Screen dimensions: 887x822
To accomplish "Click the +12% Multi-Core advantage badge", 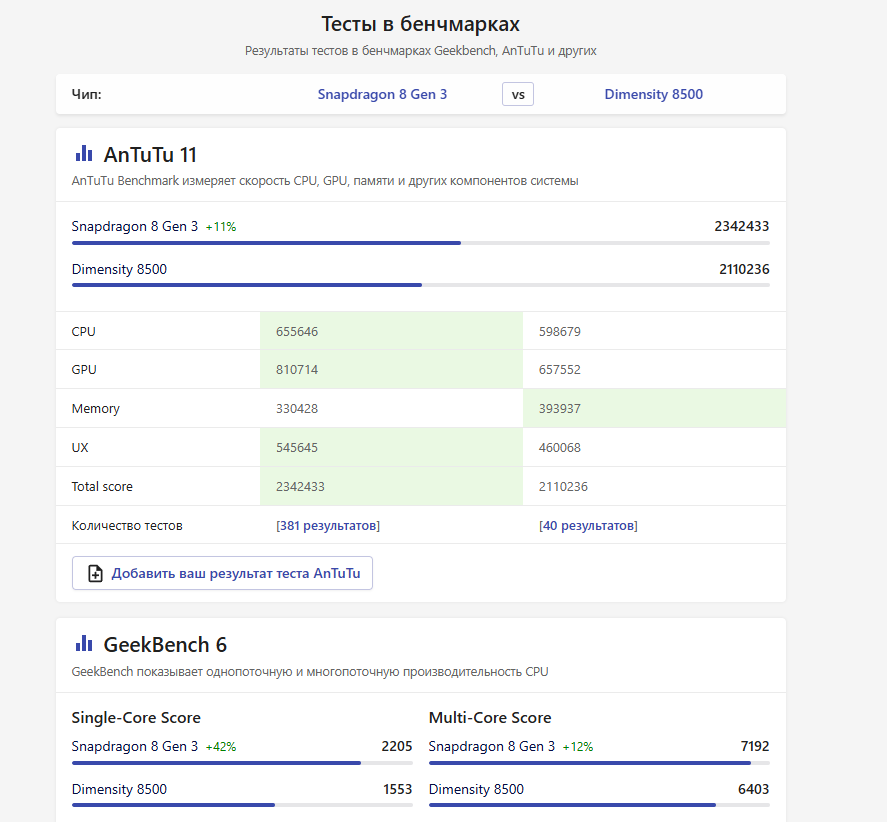I will click(578, 747).
